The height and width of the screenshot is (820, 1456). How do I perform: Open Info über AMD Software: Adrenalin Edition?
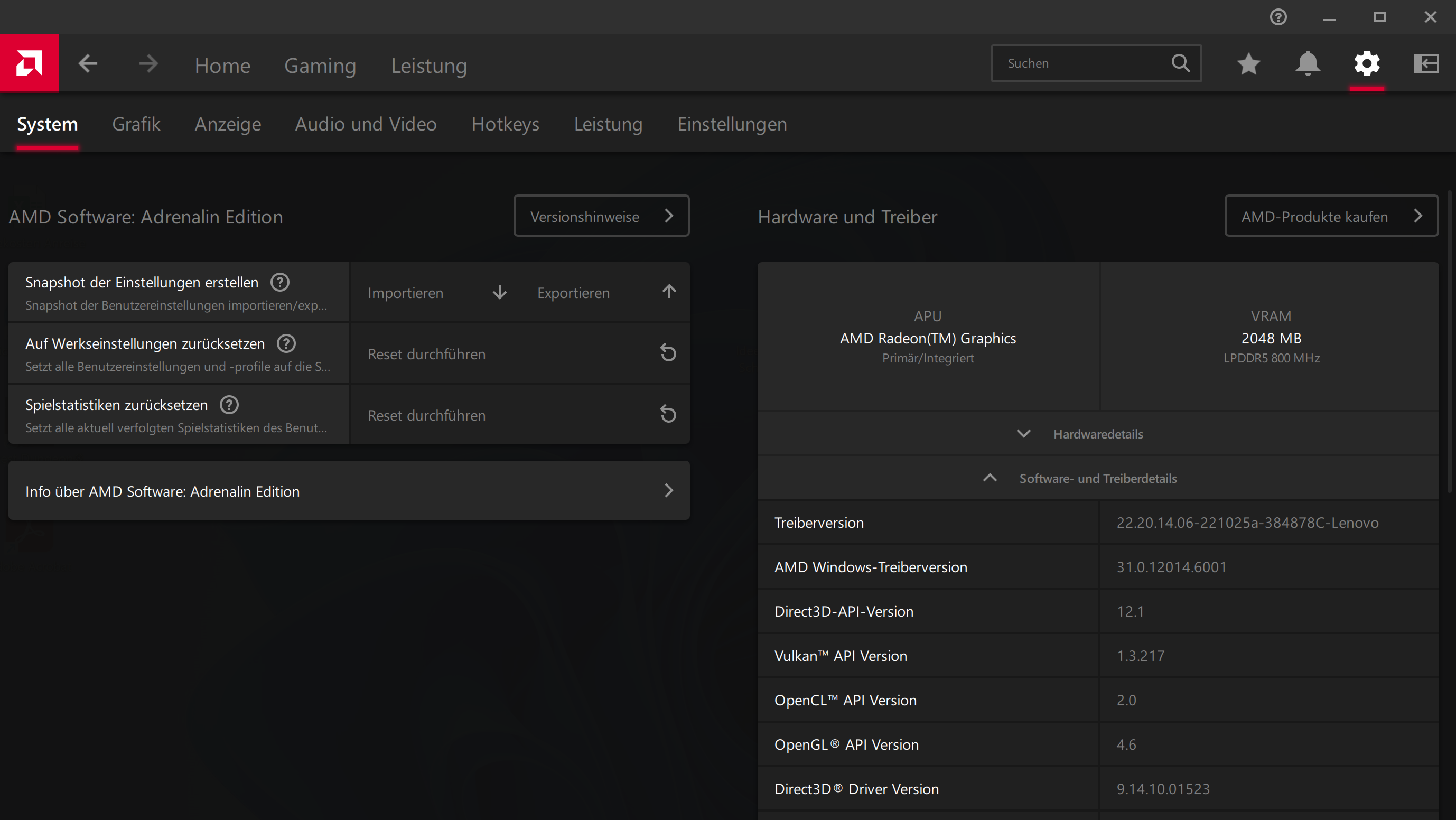point(349,490)
